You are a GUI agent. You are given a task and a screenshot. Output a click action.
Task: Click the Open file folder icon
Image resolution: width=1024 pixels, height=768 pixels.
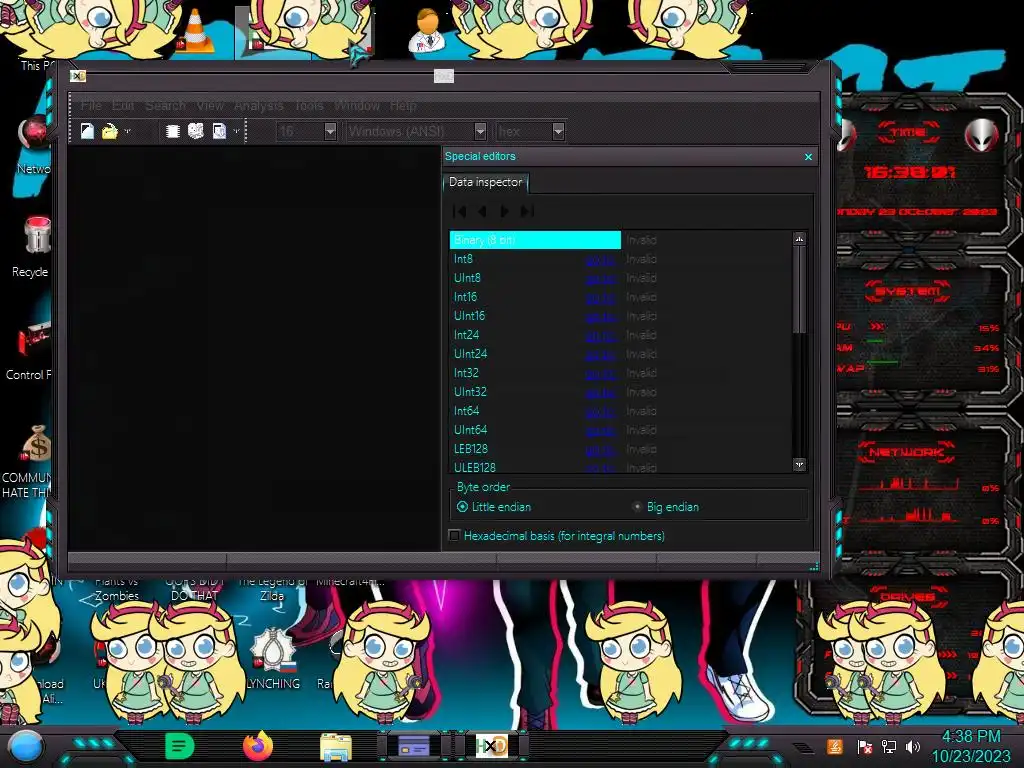coord(109,131)
